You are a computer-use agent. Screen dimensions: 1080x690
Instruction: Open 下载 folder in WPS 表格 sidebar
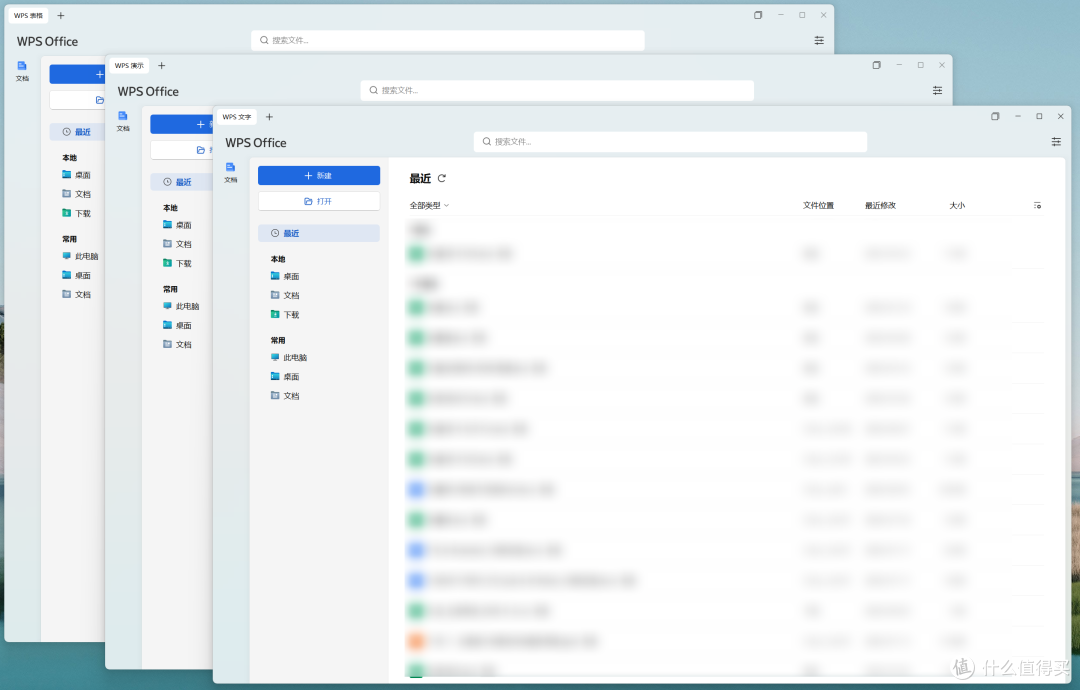pos(76,213)
